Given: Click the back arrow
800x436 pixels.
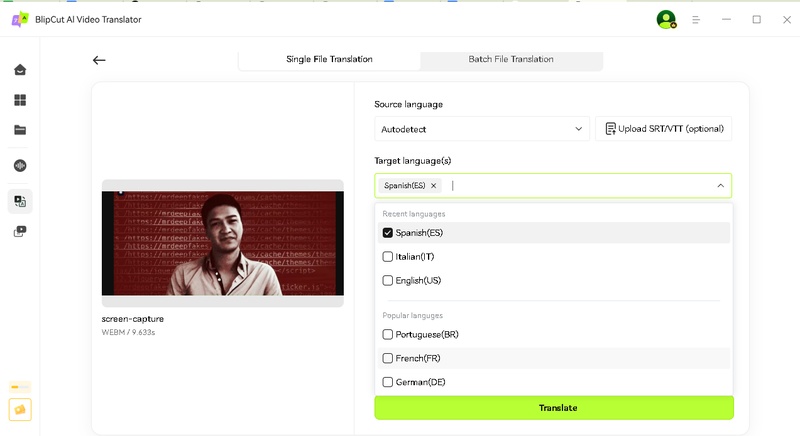Looking at the screenshot, I should click(x=99, y=60).
